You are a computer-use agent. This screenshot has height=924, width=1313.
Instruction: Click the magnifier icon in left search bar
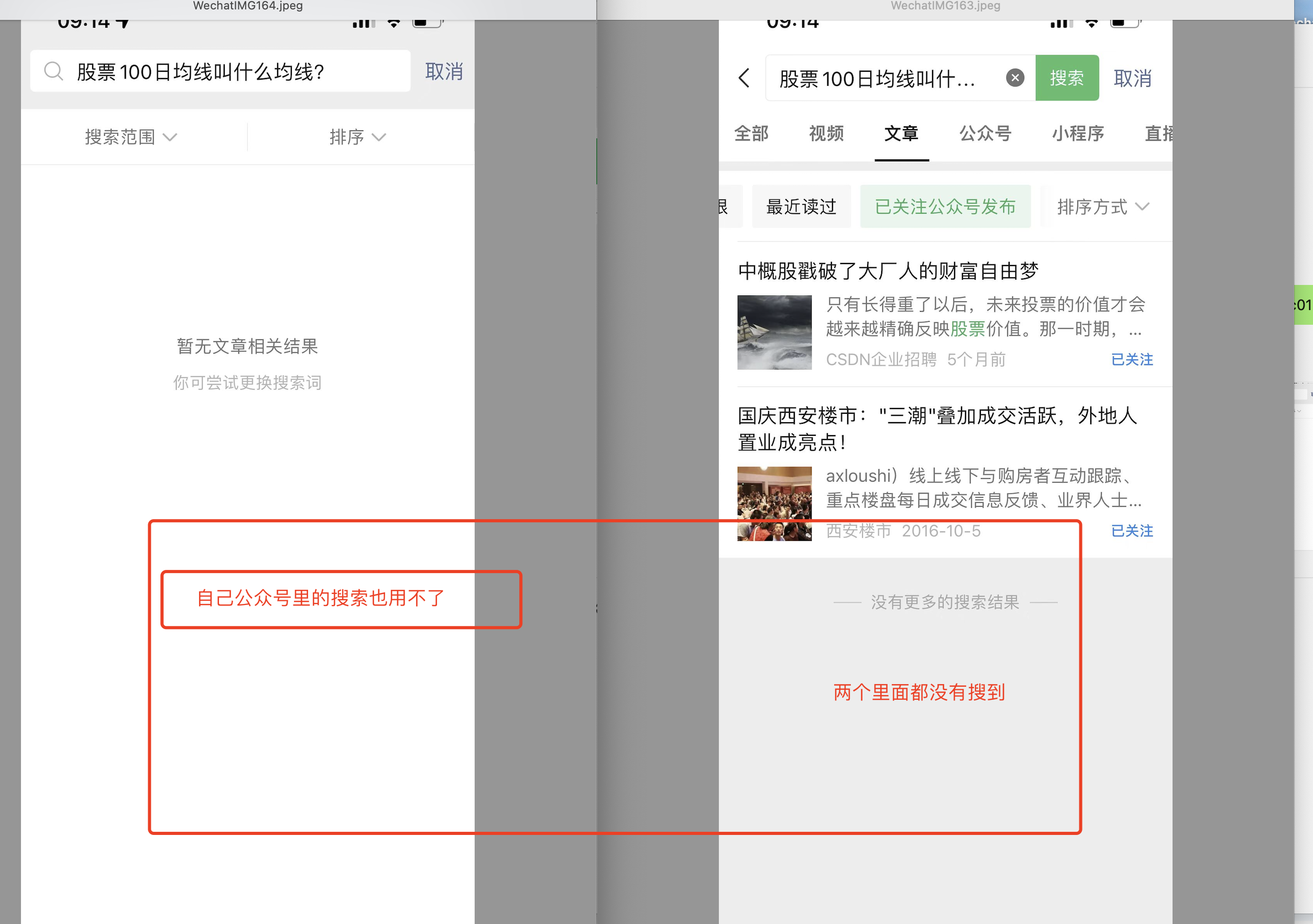(53, 71)
